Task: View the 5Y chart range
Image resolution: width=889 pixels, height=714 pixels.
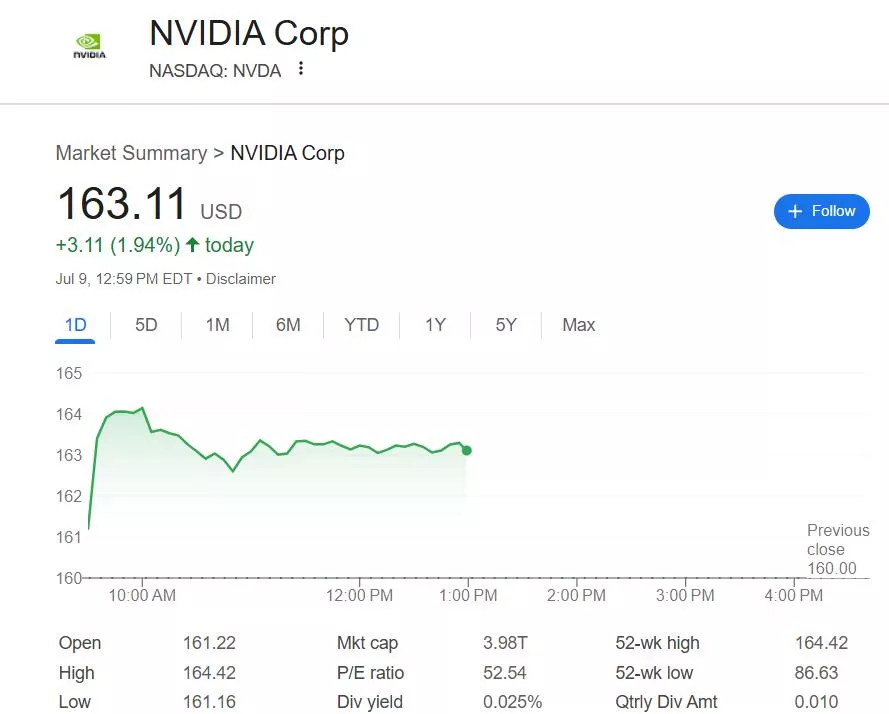Action: 506,326
